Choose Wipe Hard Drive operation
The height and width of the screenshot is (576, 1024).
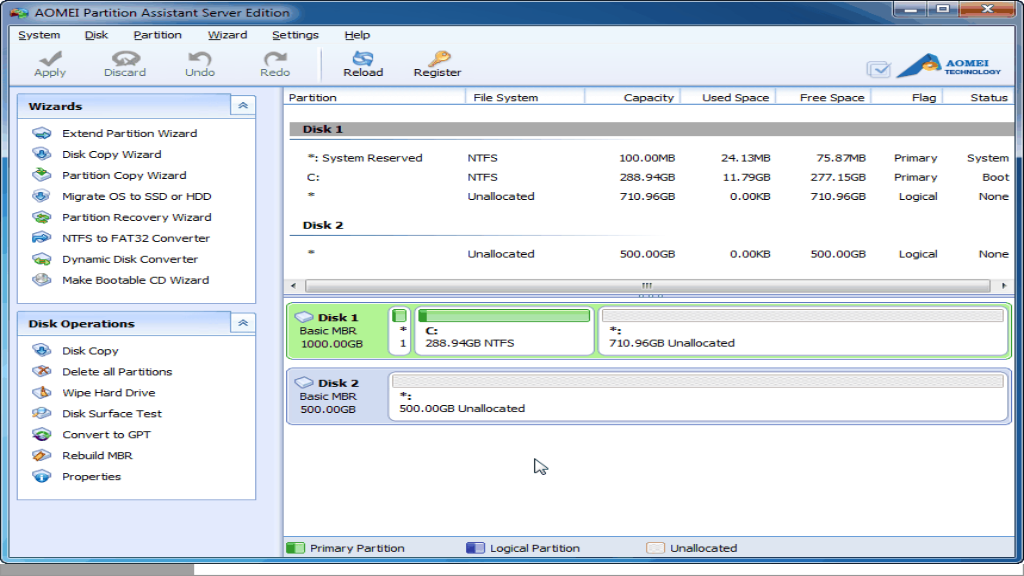click(108, 392)
